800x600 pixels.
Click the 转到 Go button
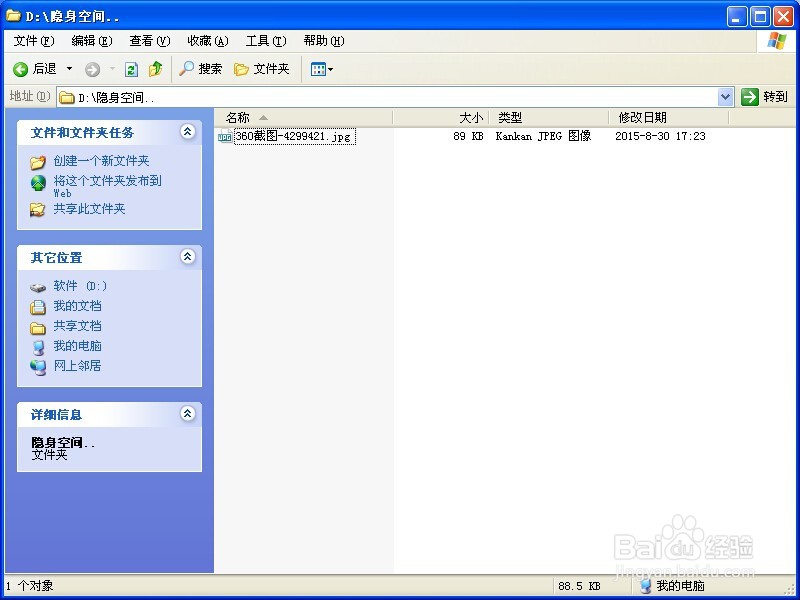[x=764, y=96]
